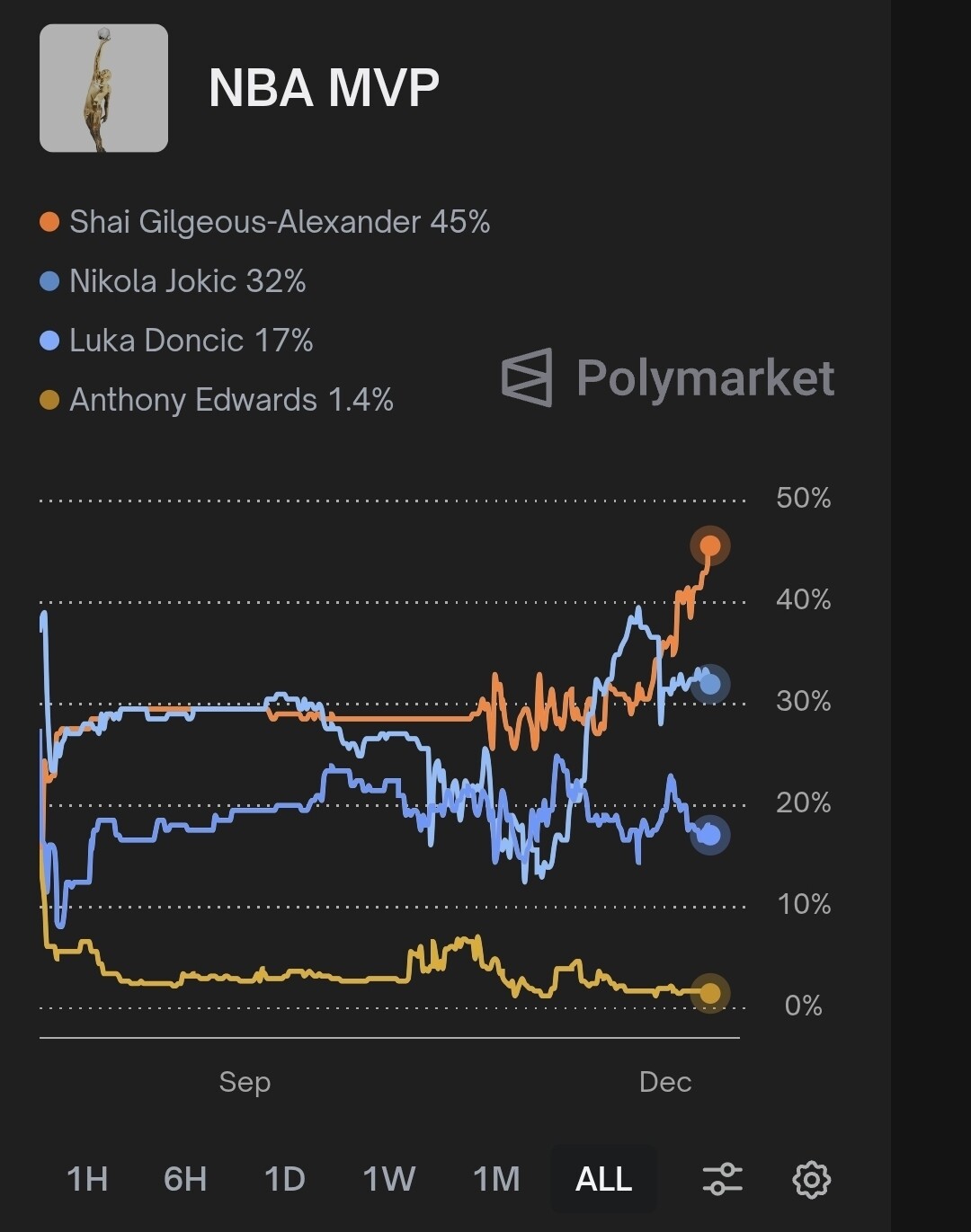Image resolution: width=971 pixels, height=1232 pixels.
Task: Click the orange Shai Gilgeous-Alexander legend dot
Action: click(50, 222)
